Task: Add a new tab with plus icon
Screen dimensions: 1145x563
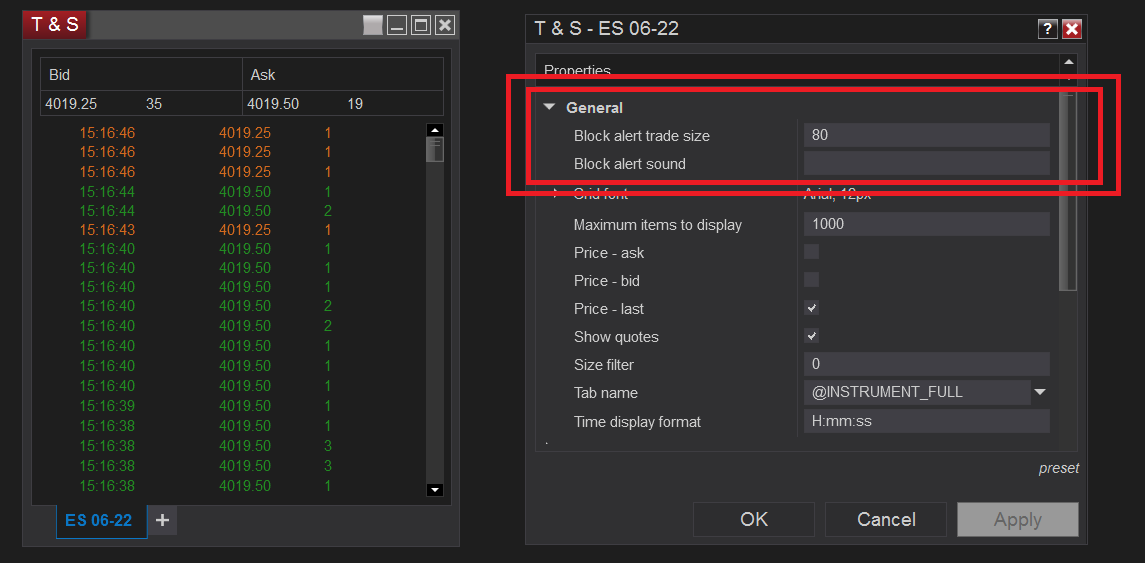Action: coord(162,520)
